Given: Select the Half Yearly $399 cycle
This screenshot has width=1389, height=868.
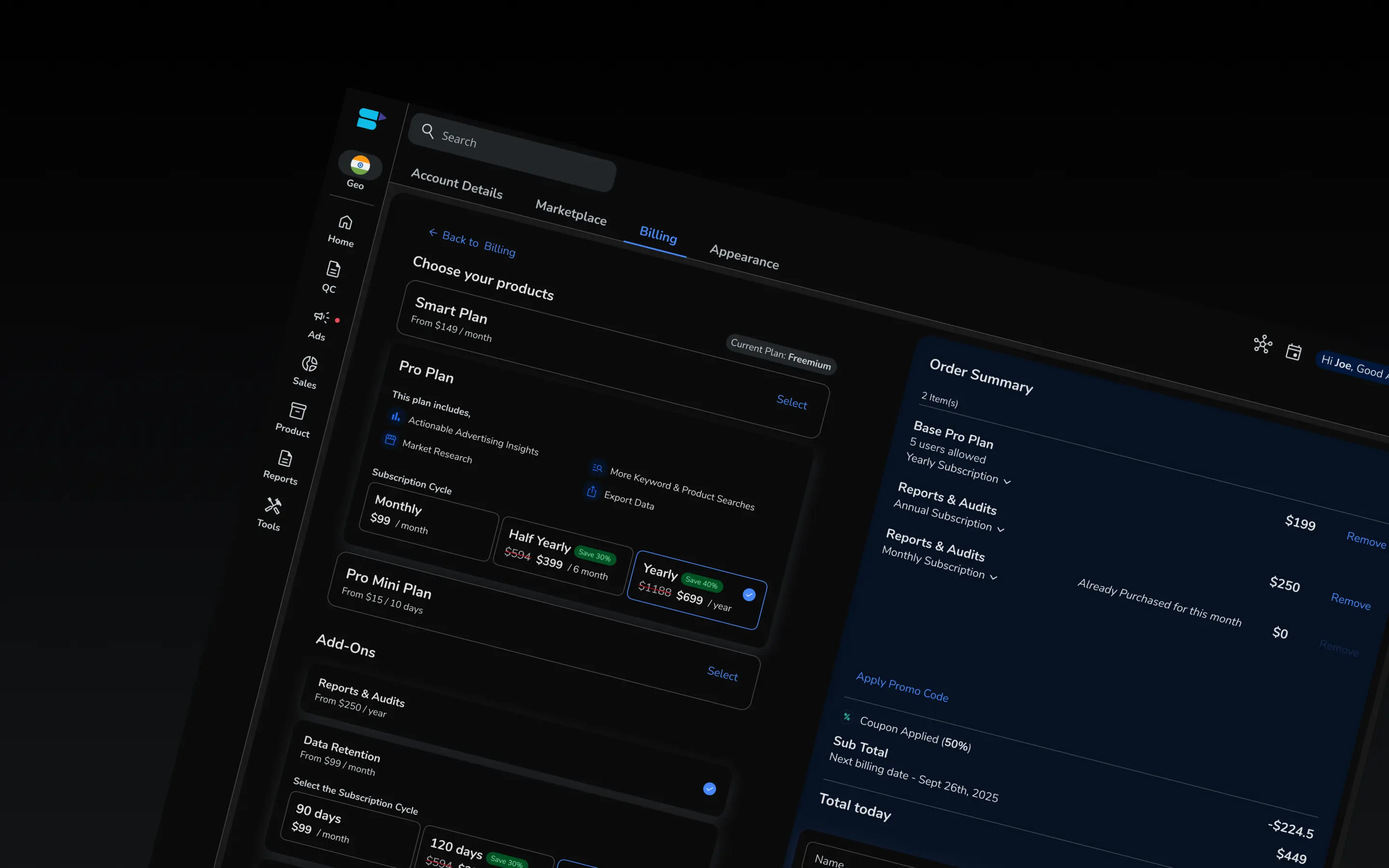Looking at the screenshot, I should [562, 556].
